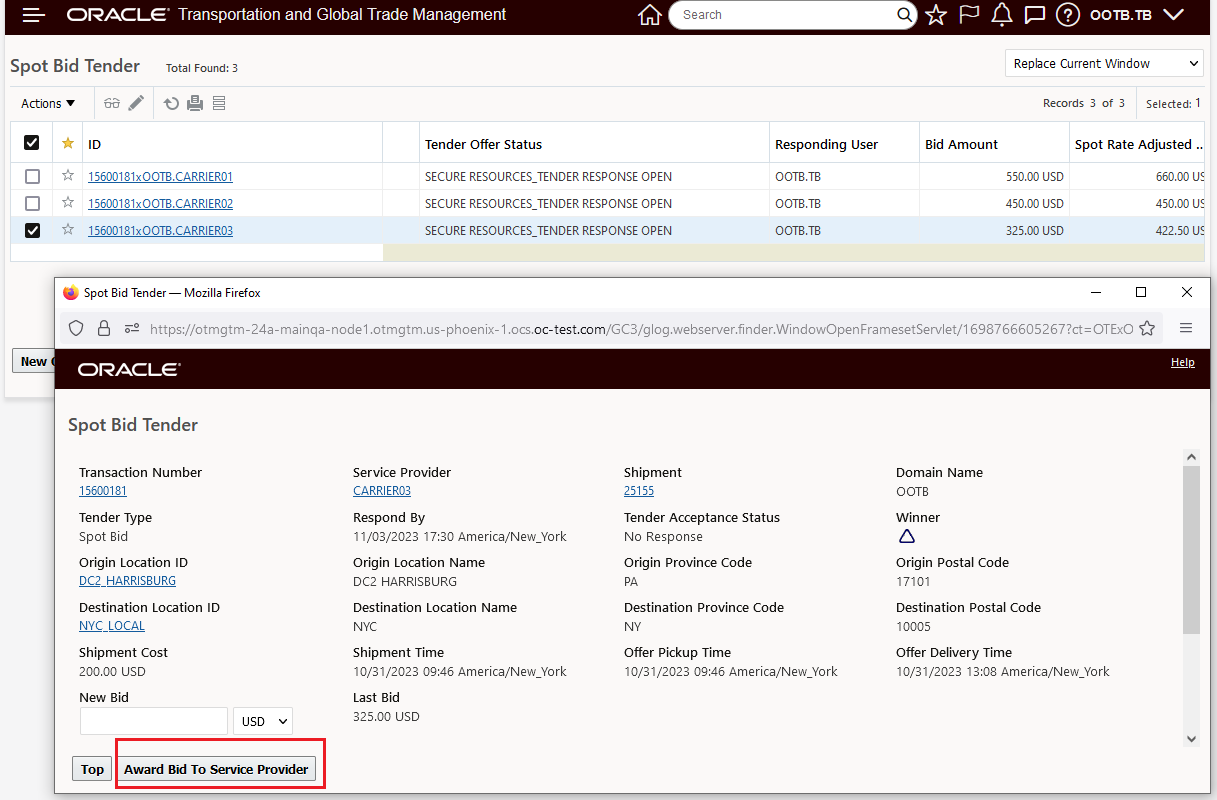Viewport: 1217px width, 800px height.
Task: Click the list layout icon in toolbar
Action: coord(219,103)
